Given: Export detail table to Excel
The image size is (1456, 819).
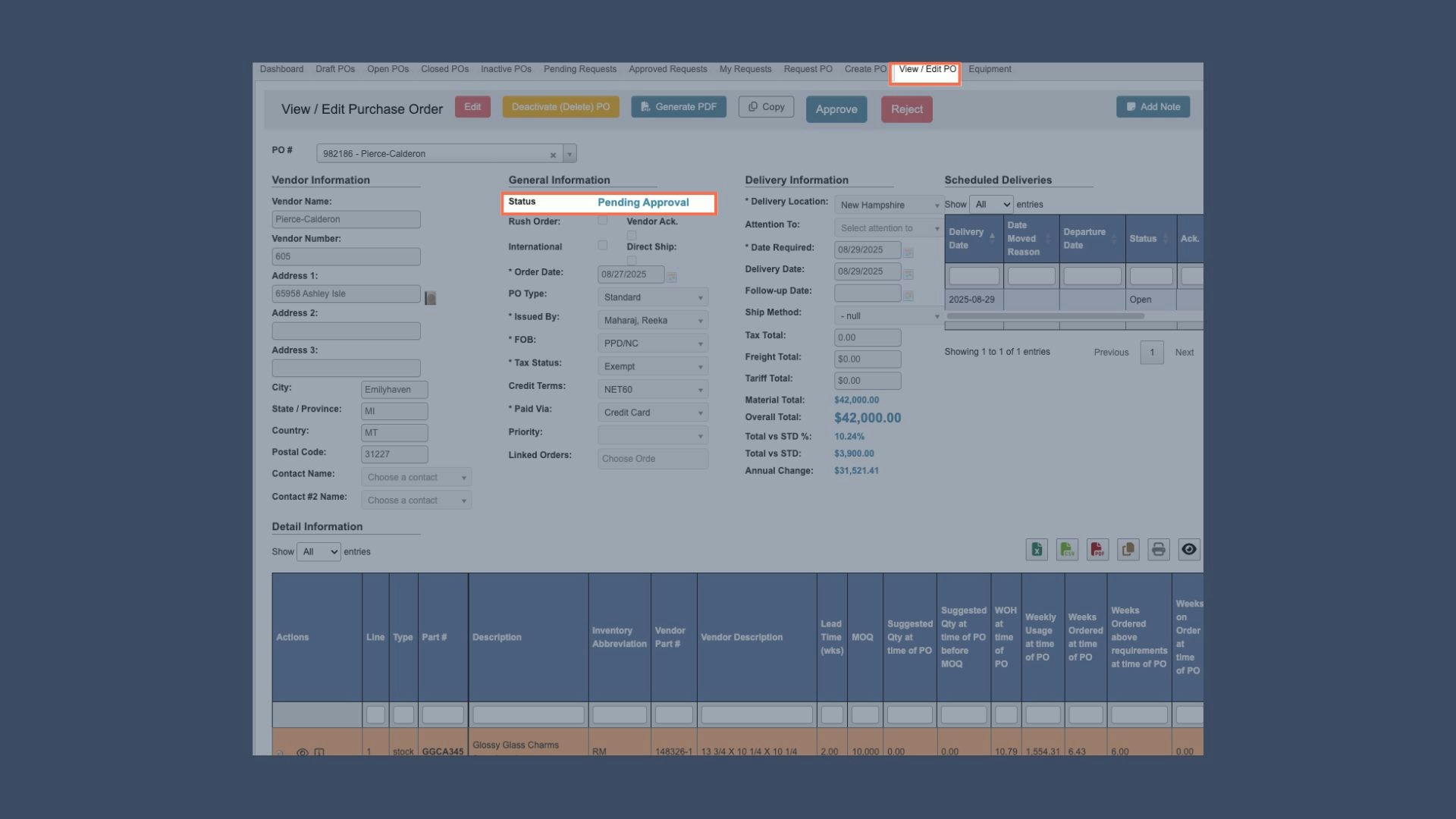Looking at the screenshot, I should (1037, 550).
